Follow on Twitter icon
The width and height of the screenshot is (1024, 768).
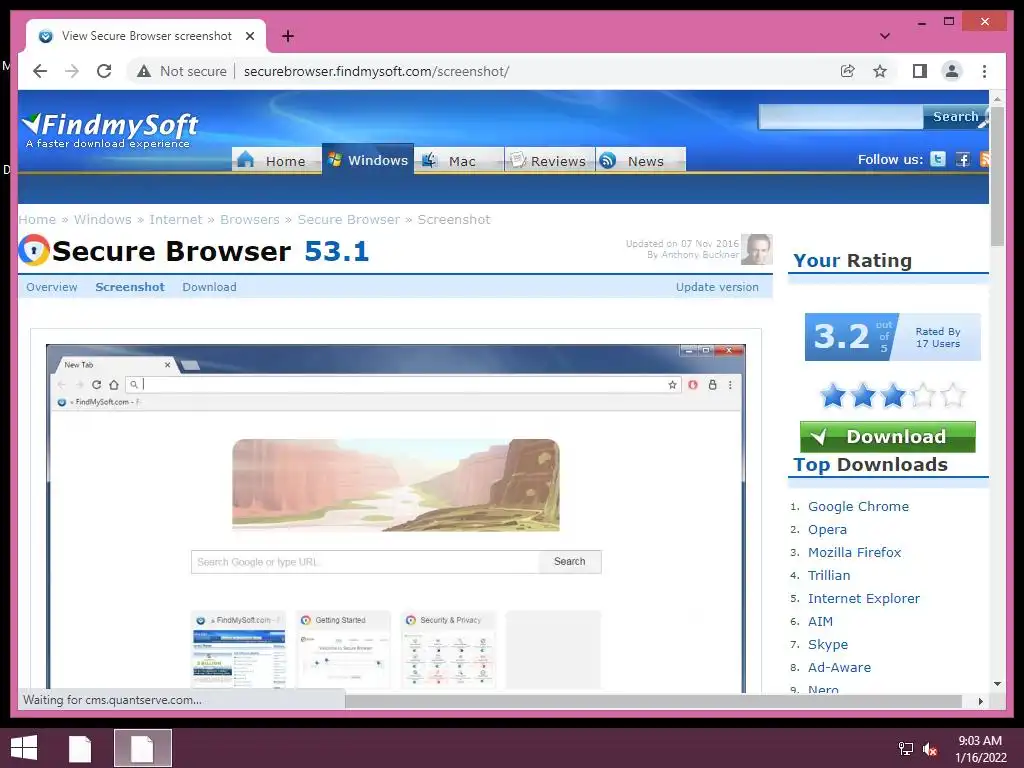click(x=938, y=159)
